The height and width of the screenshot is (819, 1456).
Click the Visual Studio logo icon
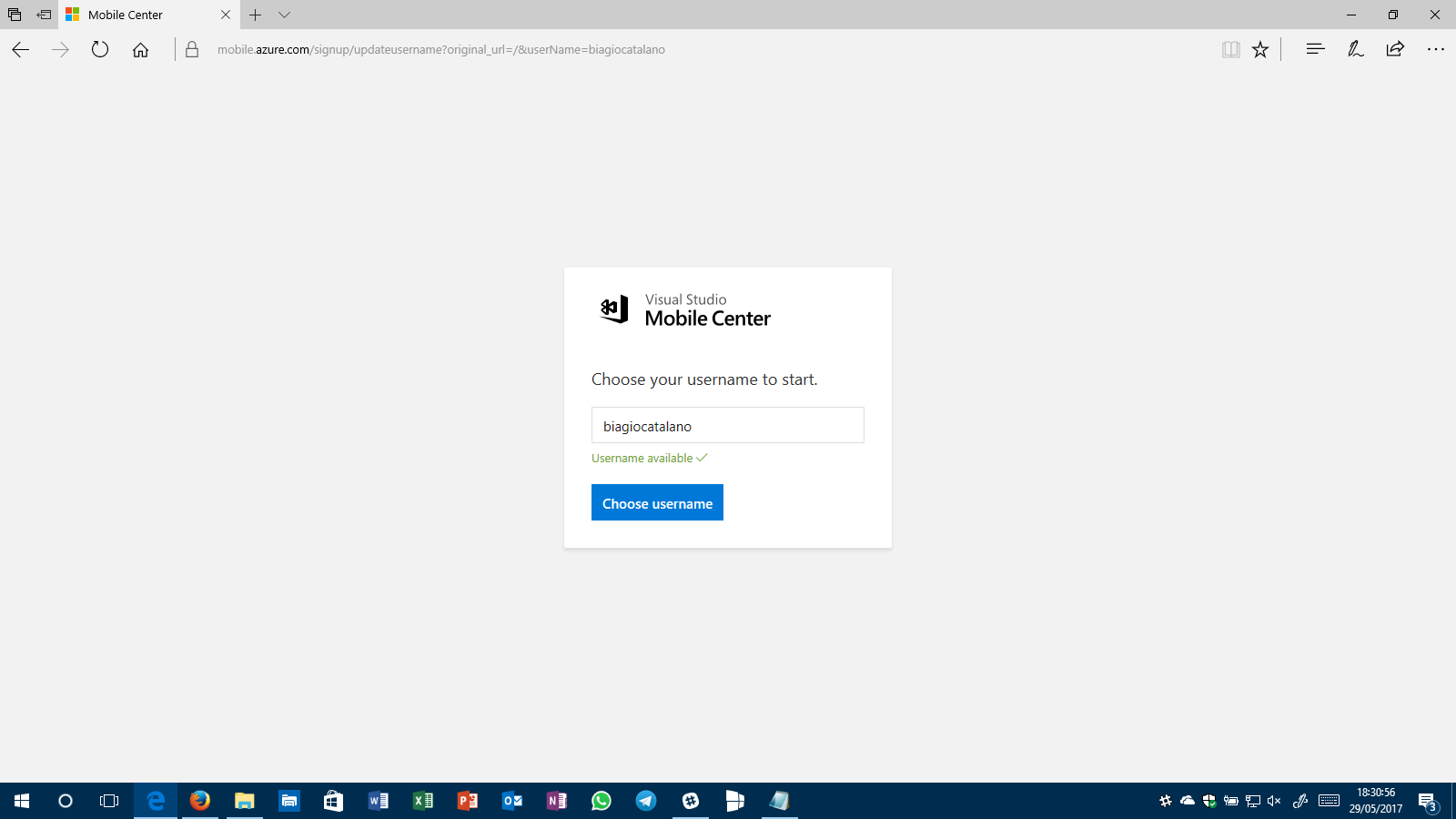[614, 309]
